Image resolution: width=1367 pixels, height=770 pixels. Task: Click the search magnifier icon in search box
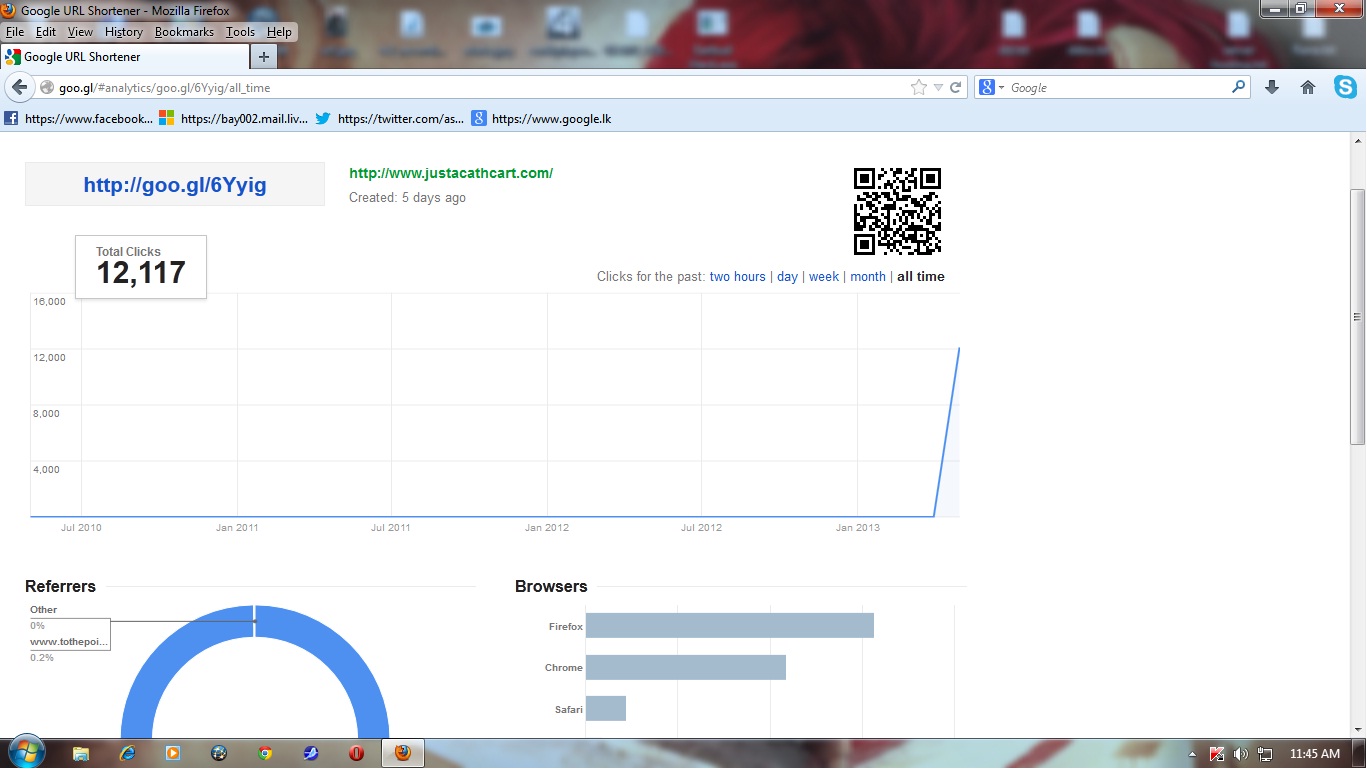[x=1239, y=87]
